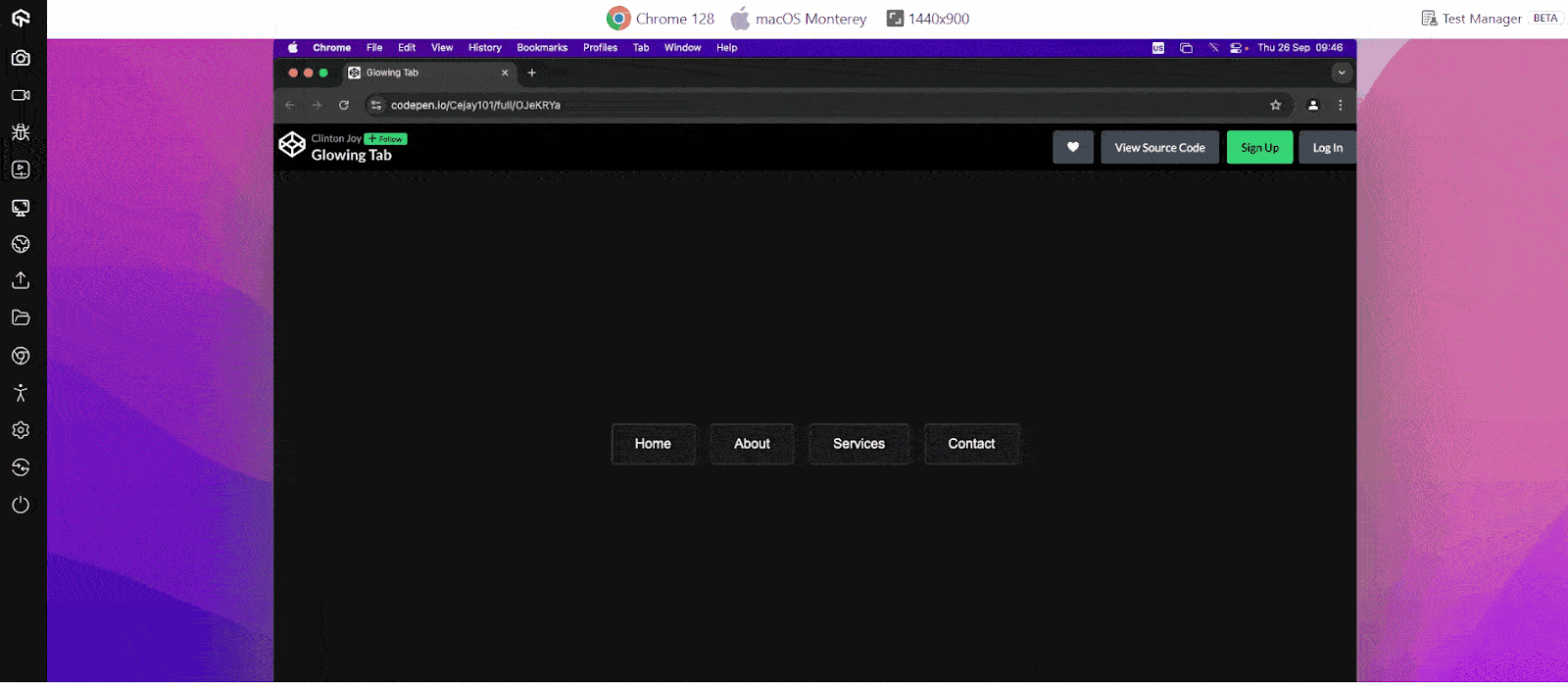The height and width of the screenshot is (683, 1568).
Task: Go forward with the browser forward arrow
Action: click(x=317, y=105)
